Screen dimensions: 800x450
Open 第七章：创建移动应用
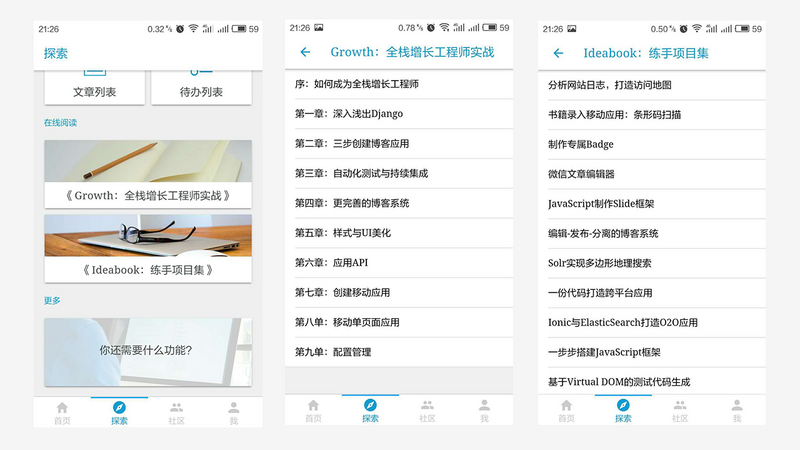tap(399, 293)
